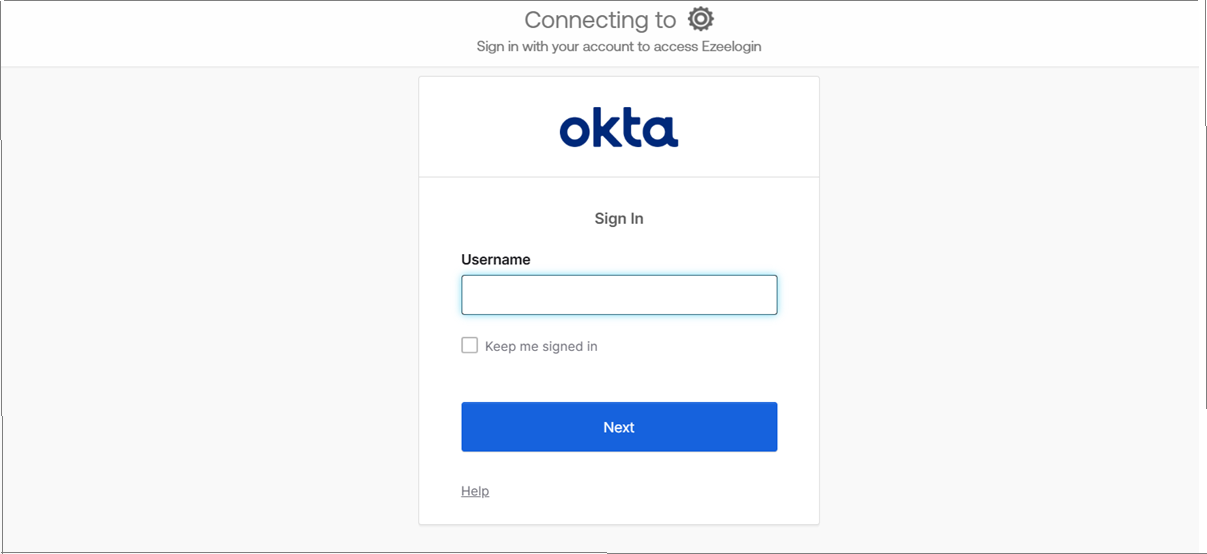Proceed by clicking Next

619,427
